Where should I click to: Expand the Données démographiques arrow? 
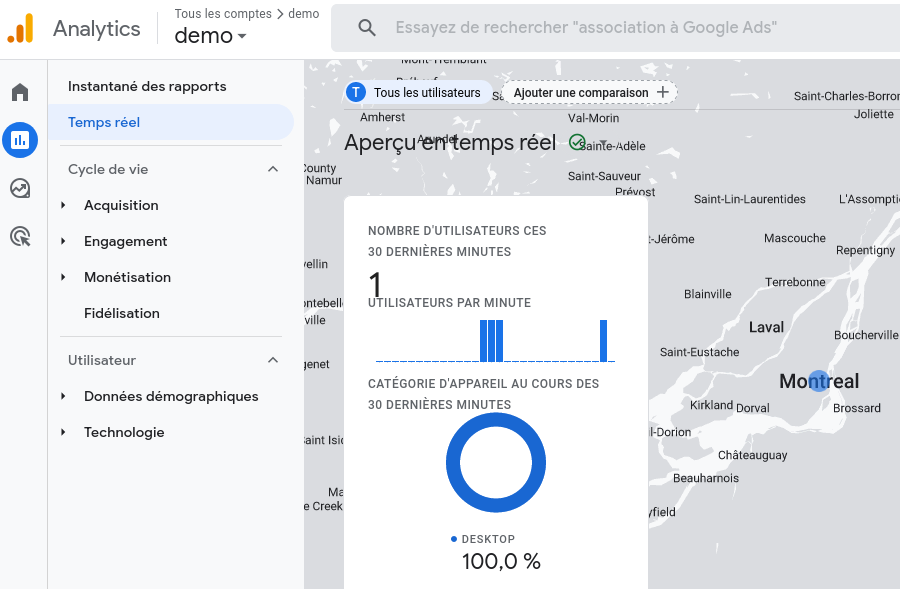pyautogui.click(x=63, y=396)
